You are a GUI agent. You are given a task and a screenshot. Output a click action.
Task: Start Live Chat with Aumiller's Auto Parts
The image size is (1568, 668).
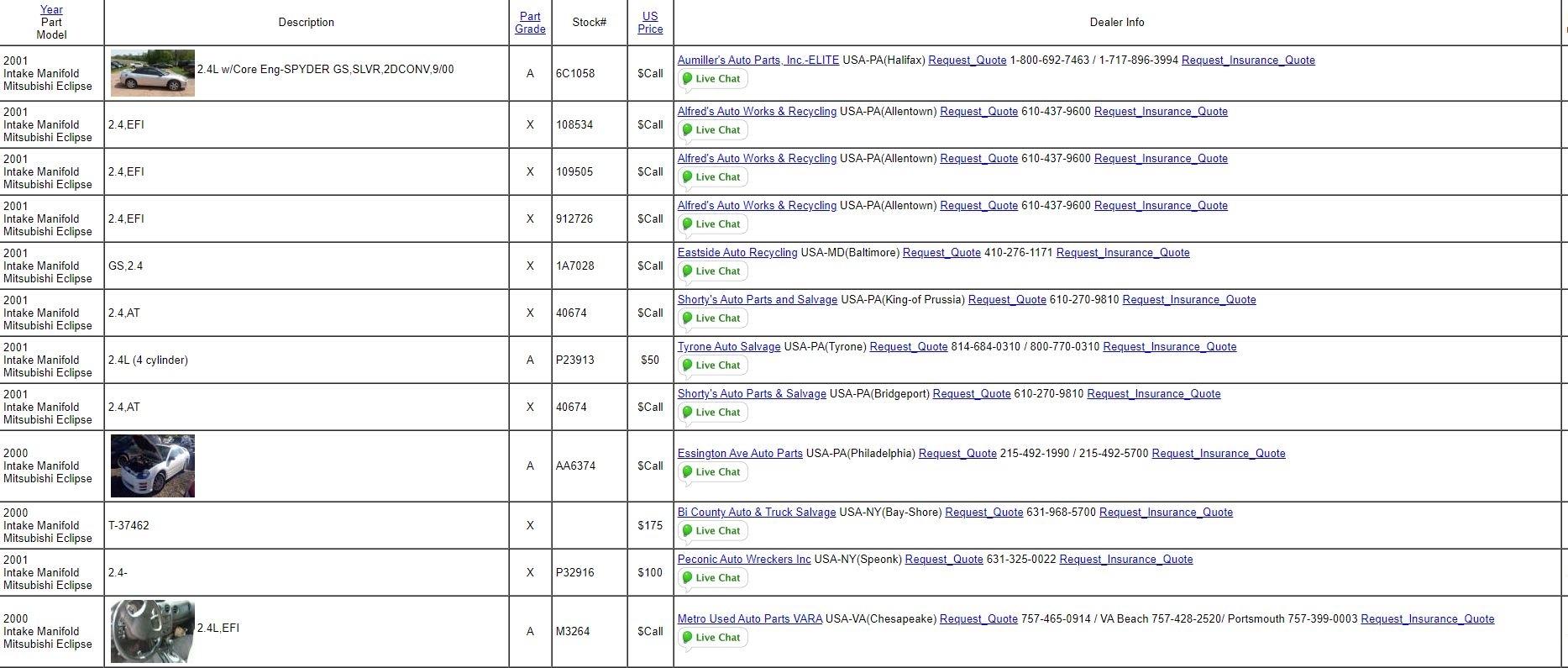(x=712, y=79)
